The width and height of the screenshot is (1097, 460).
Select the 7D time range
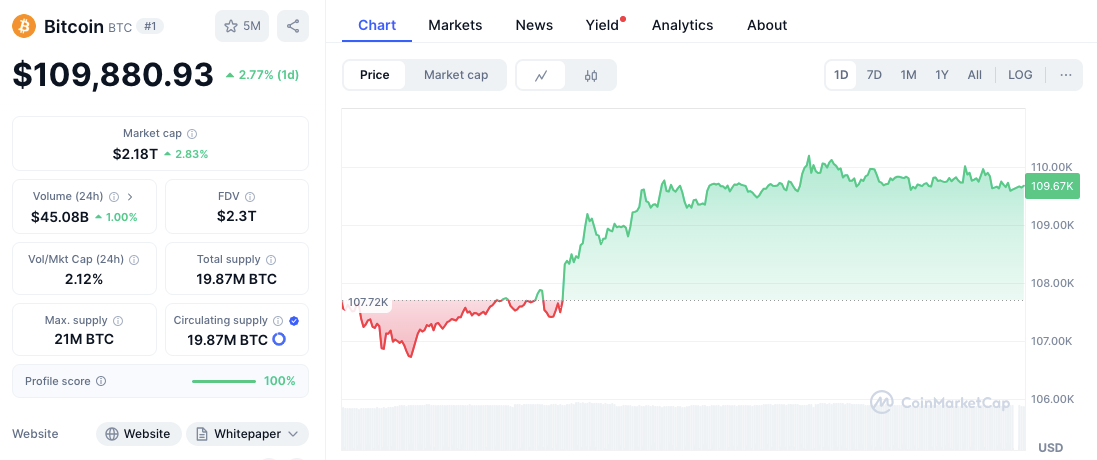[x=874, y=75]
